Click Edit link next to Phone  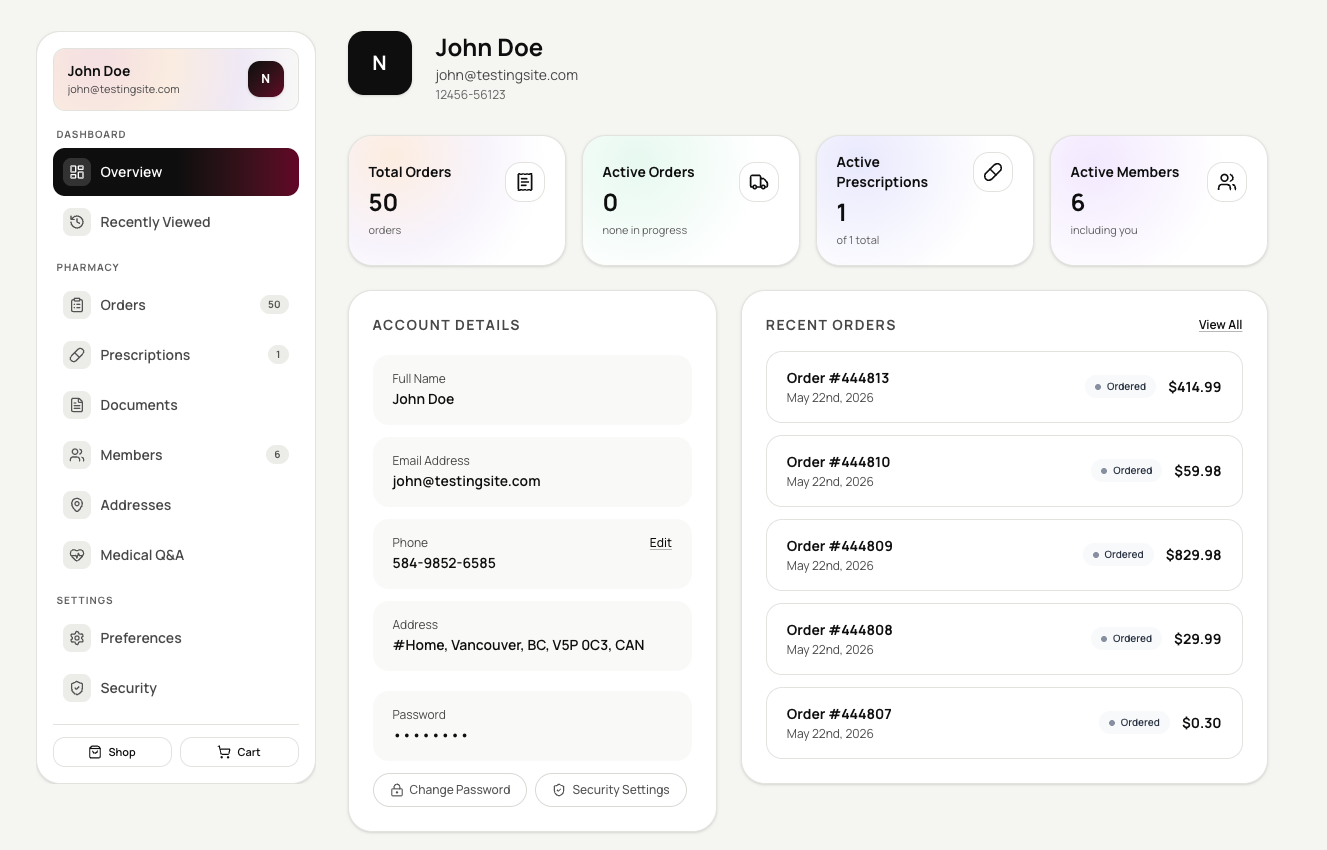[661, 543]
